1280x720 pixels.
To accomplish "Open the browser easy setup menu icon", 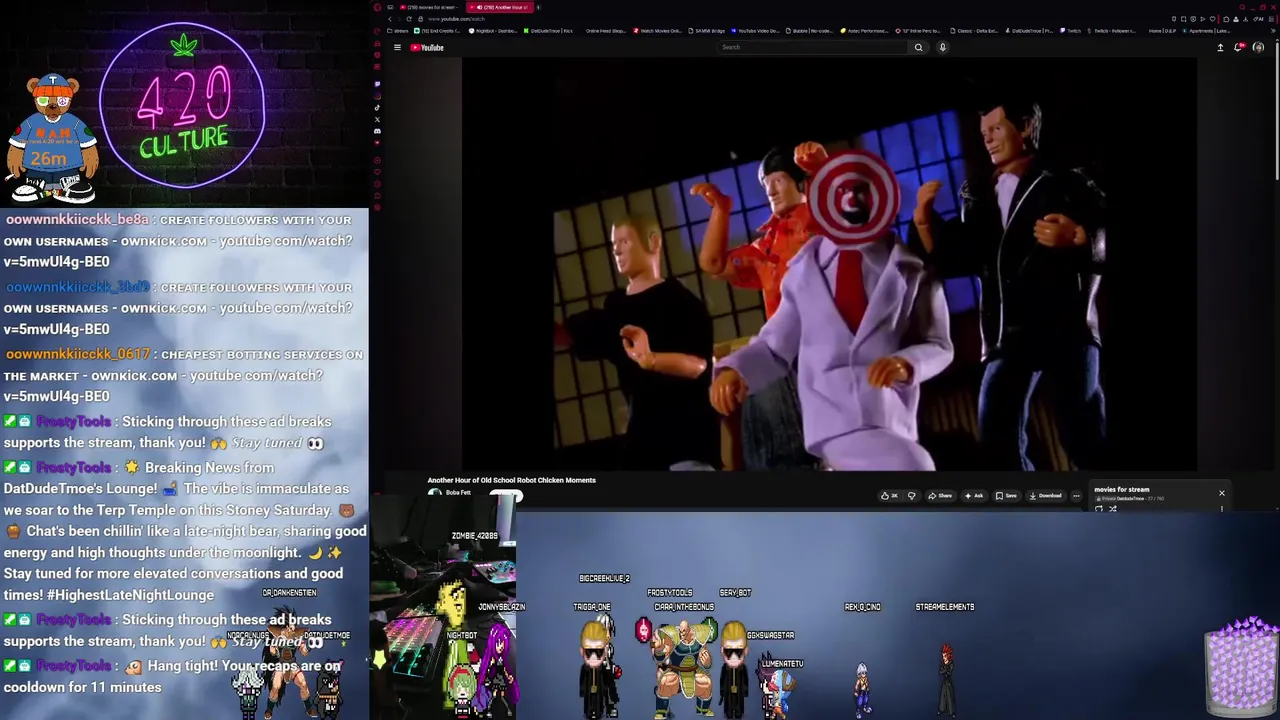I will click(x=1271, y=19).
